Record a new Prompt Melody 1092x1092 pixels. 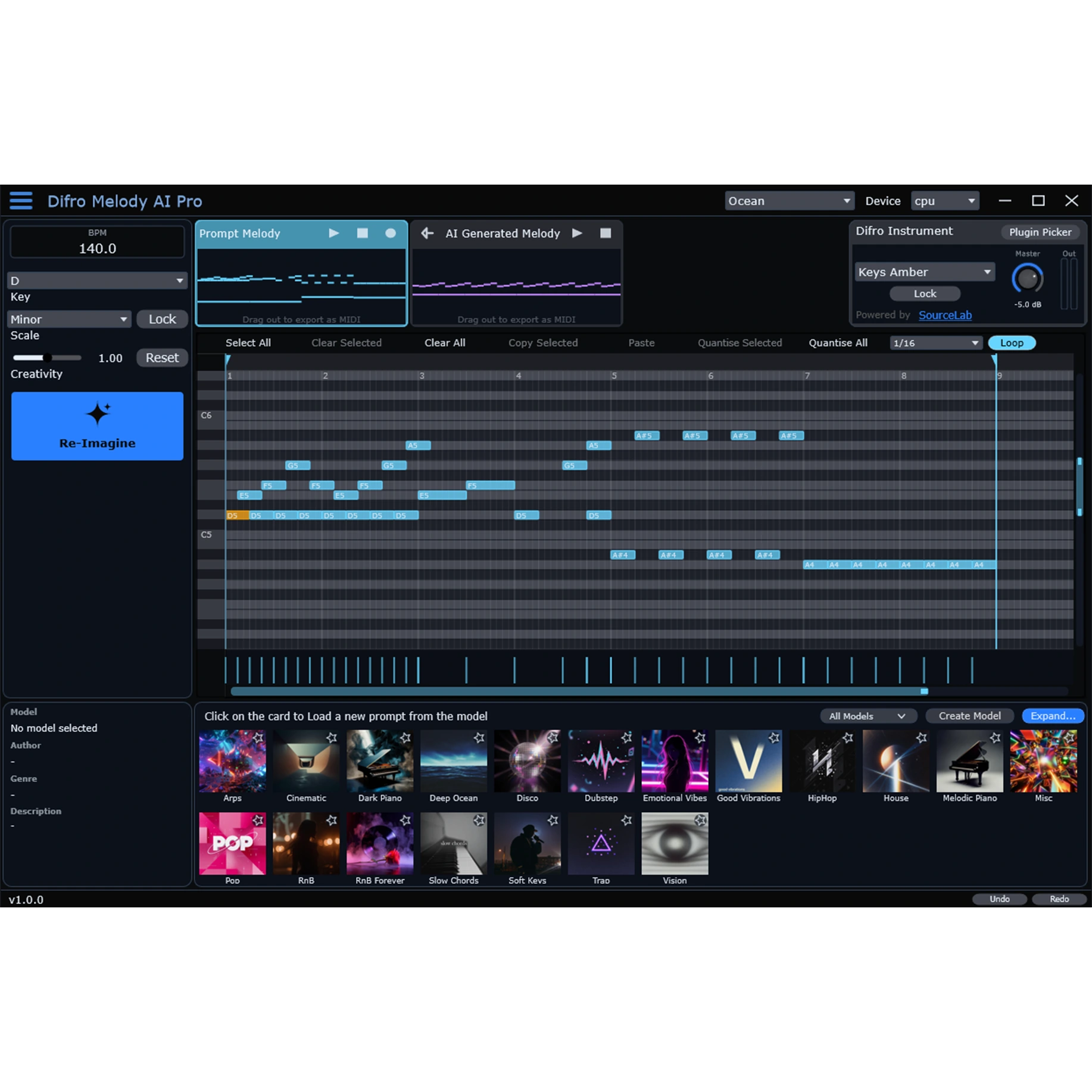[x=391, y=233]
